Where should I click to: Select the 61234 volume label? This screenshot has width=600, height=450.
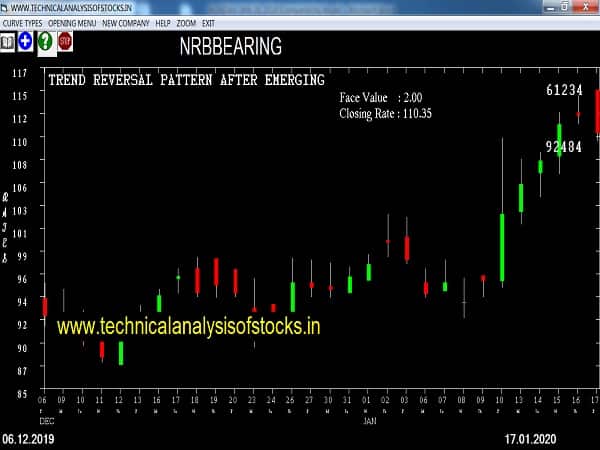[x=564, y=90]
